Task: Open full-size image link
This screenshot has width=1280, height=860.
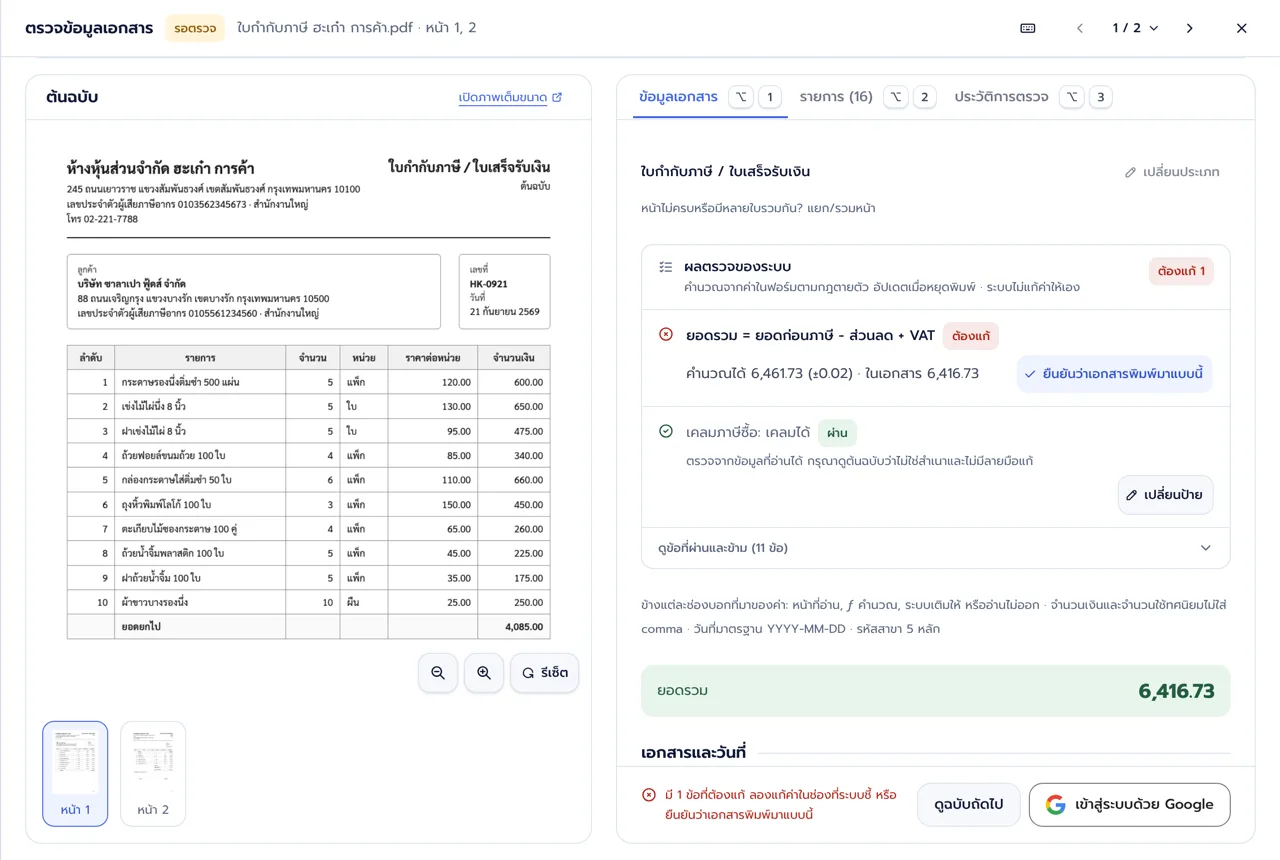Action: (x=511, y=97)
